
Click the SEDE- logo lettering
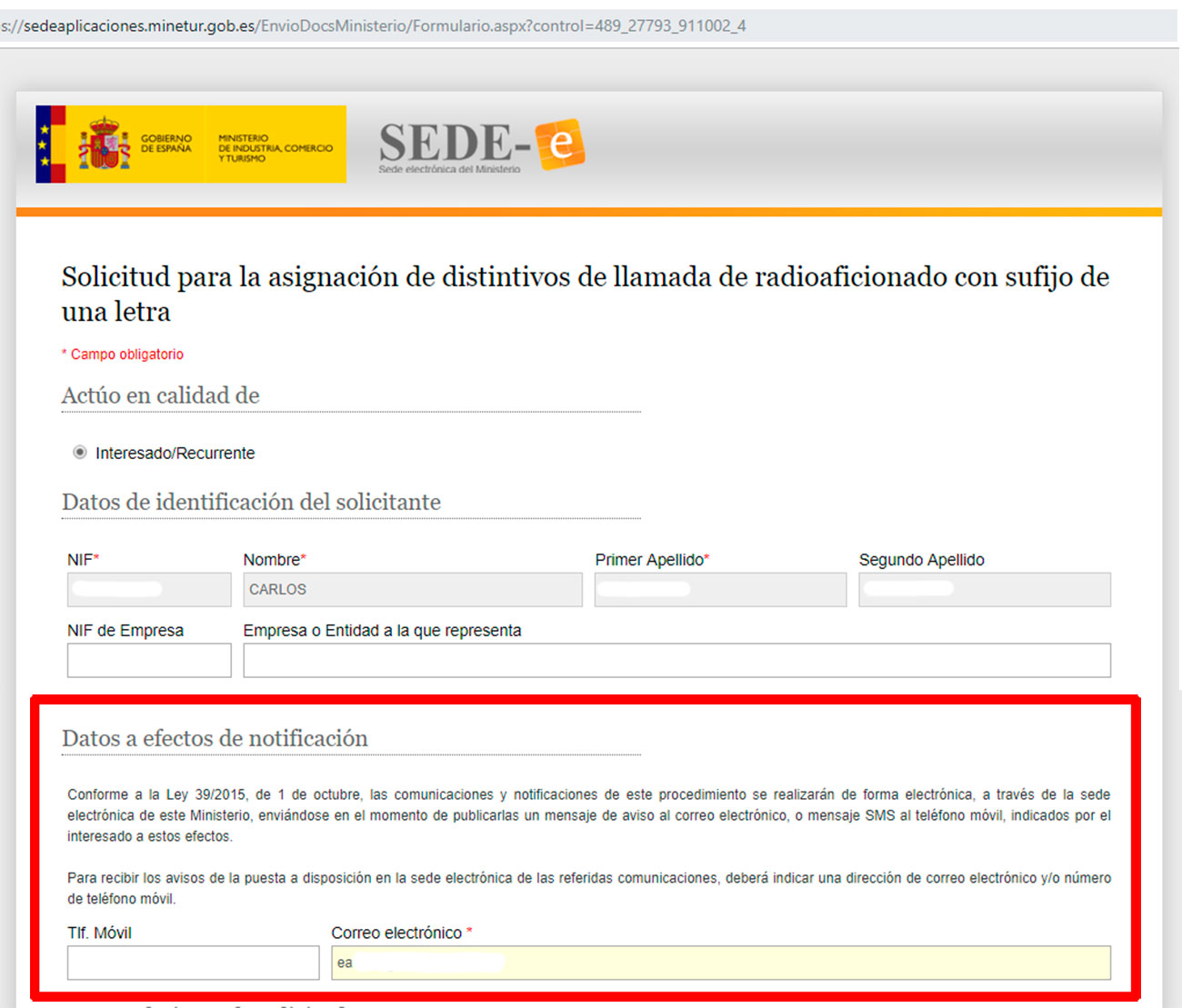point(455,142)
